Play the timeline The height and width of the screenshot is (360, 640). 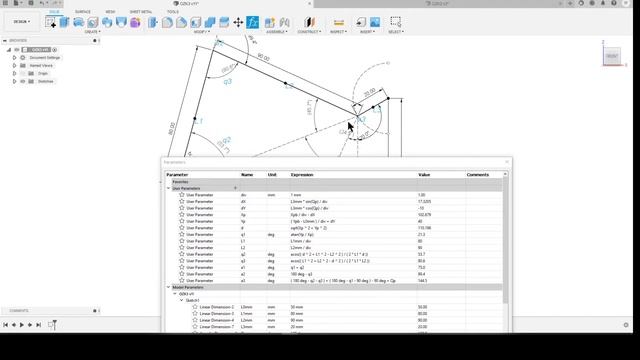pyautogui.click(x=22, y=325)
